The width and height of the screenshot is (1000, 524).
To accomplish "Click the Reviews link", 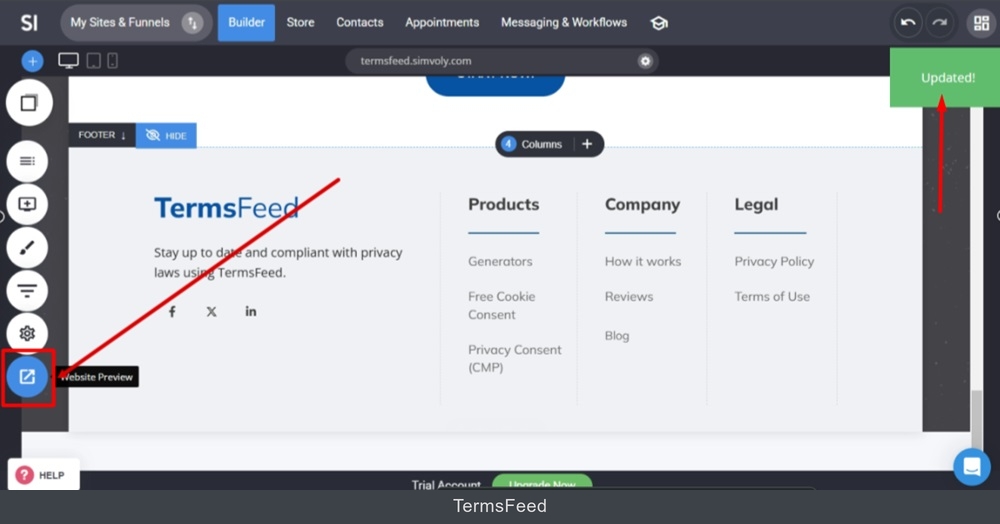I will tap(629, 296).
